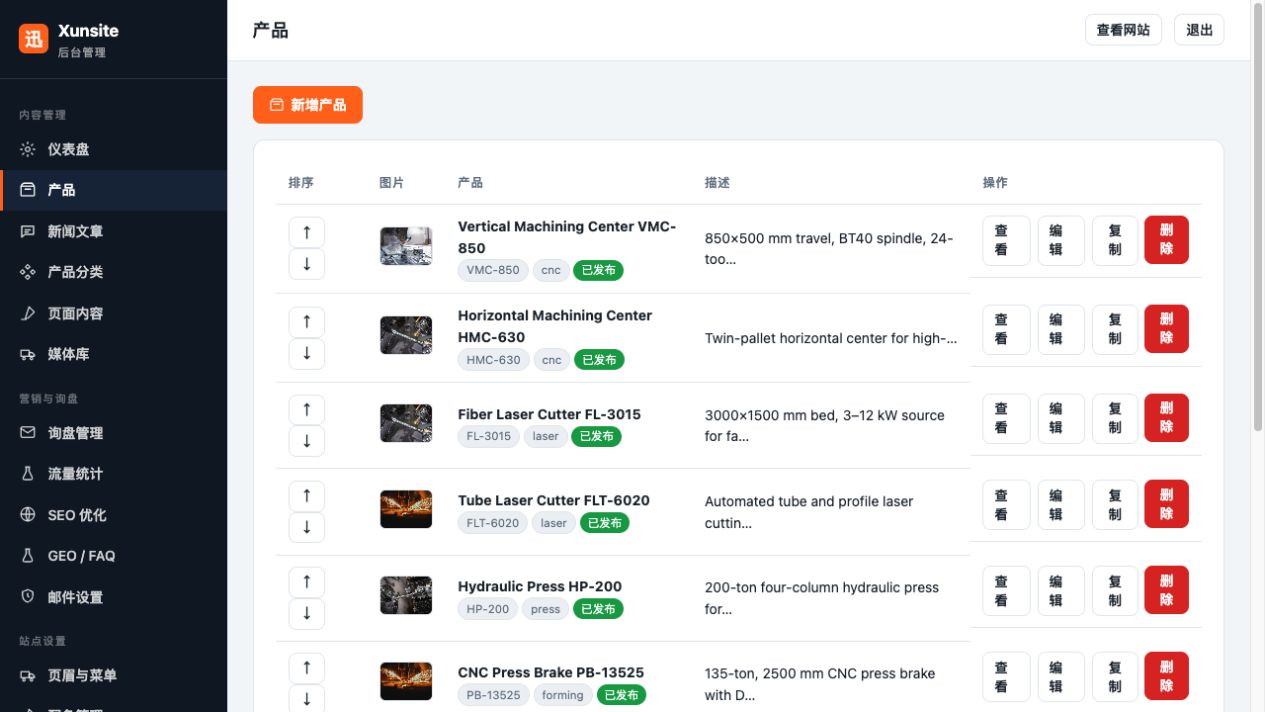Open 询盘管理 from the sidebar

(114, 433)
